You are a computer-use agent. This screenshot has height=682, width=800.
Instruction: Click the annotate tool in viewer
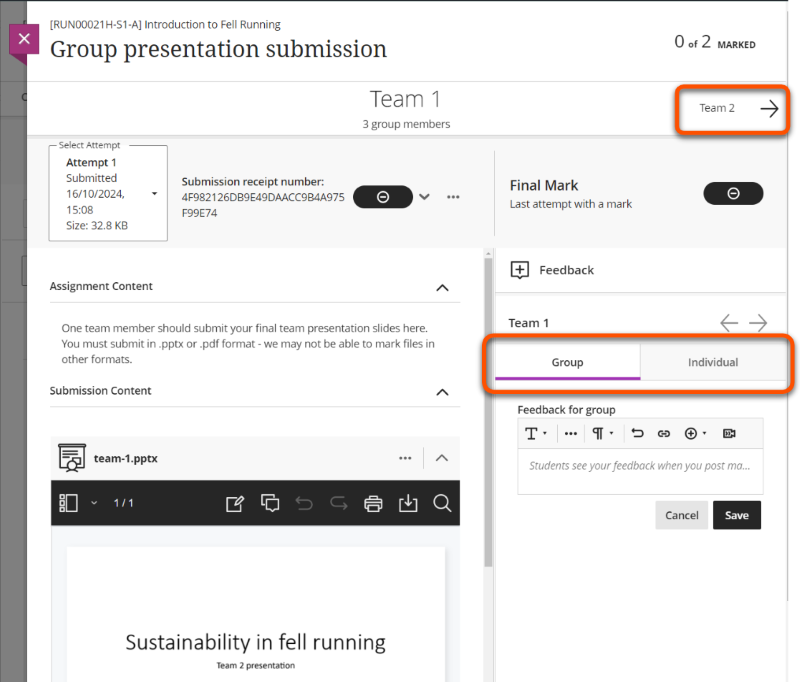235,503
